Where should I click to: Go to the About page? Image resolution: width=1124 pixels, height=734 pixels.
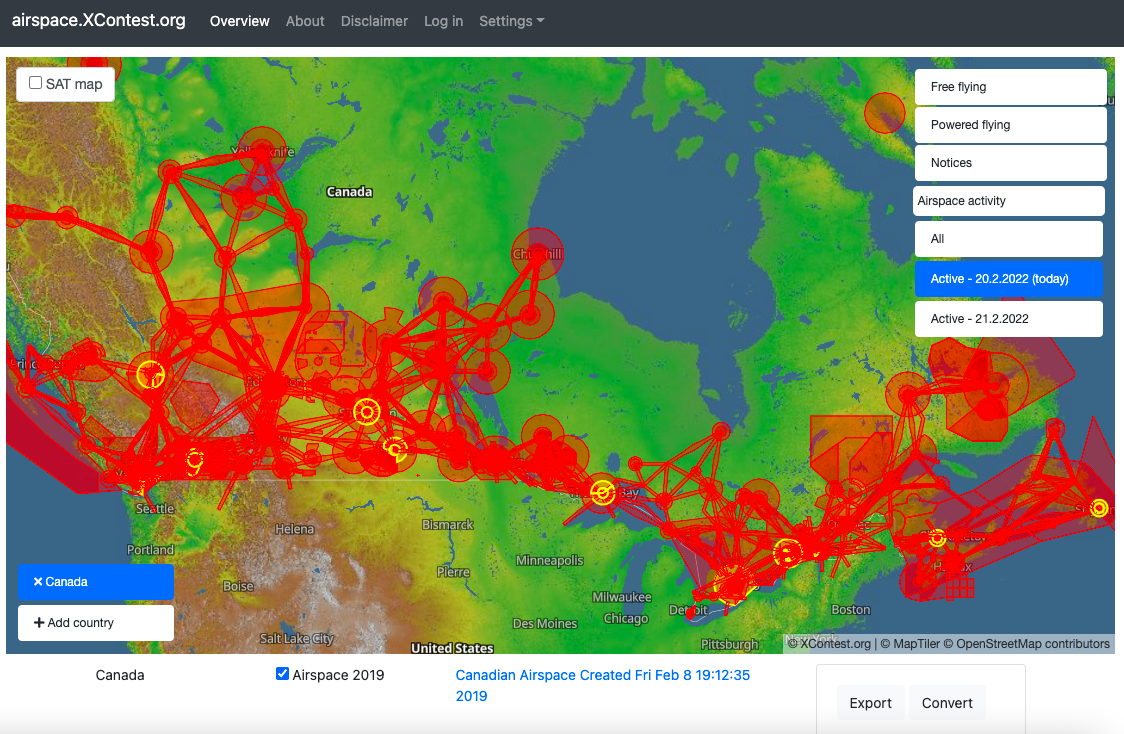pyautogui.click(x=305, y=22)
